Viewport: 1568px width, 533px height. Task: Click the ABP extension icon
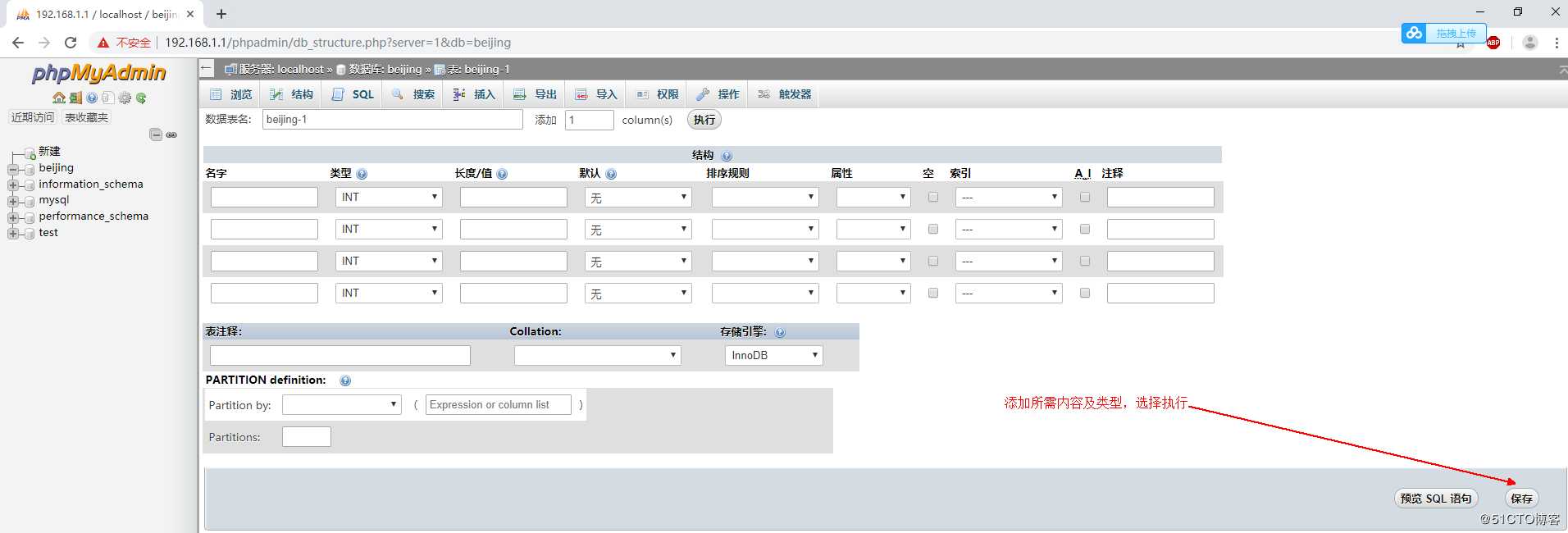click(x=1493, y=43)
